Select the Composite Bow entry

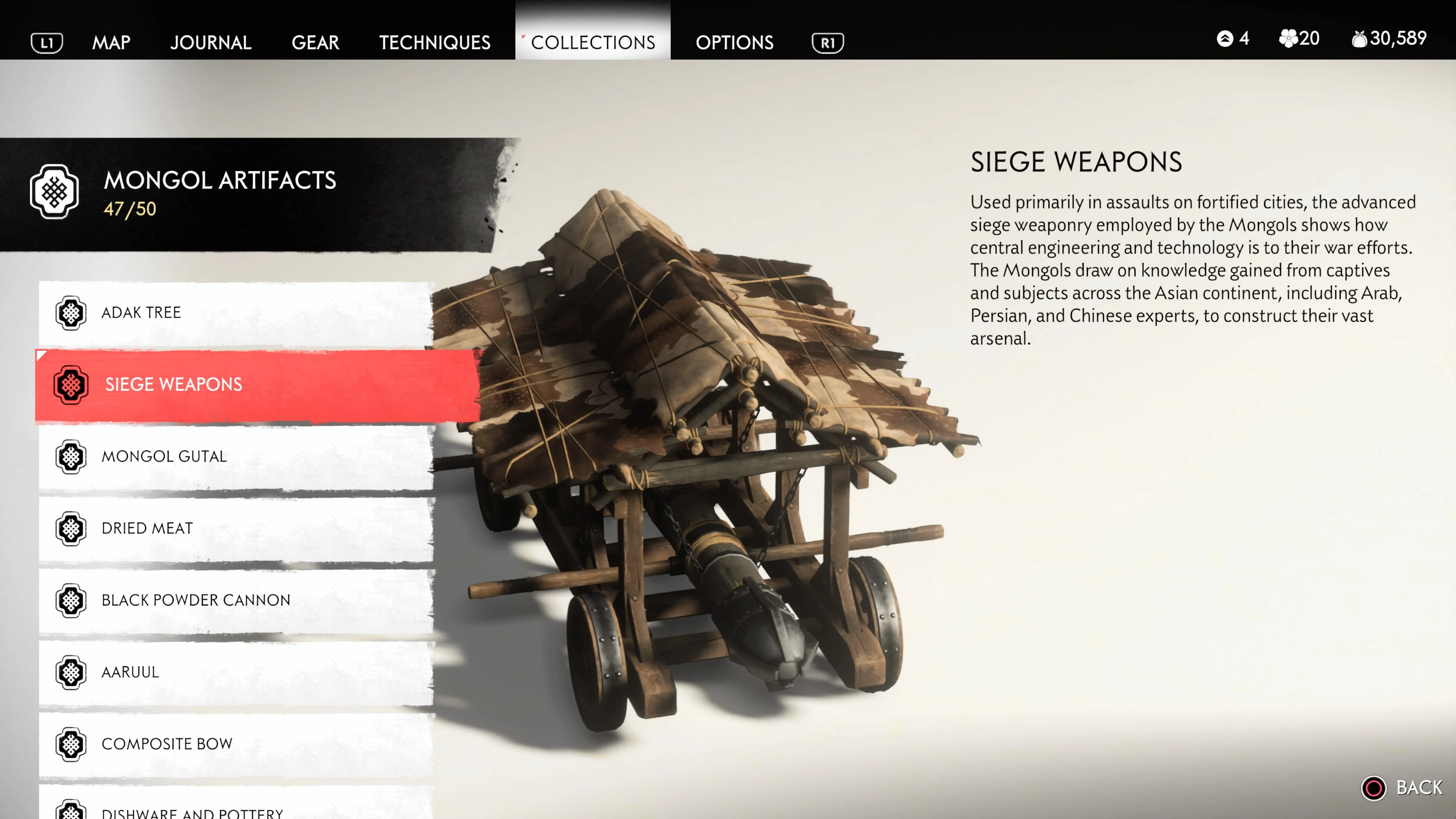pyautogui.click(x=236, y=744)
